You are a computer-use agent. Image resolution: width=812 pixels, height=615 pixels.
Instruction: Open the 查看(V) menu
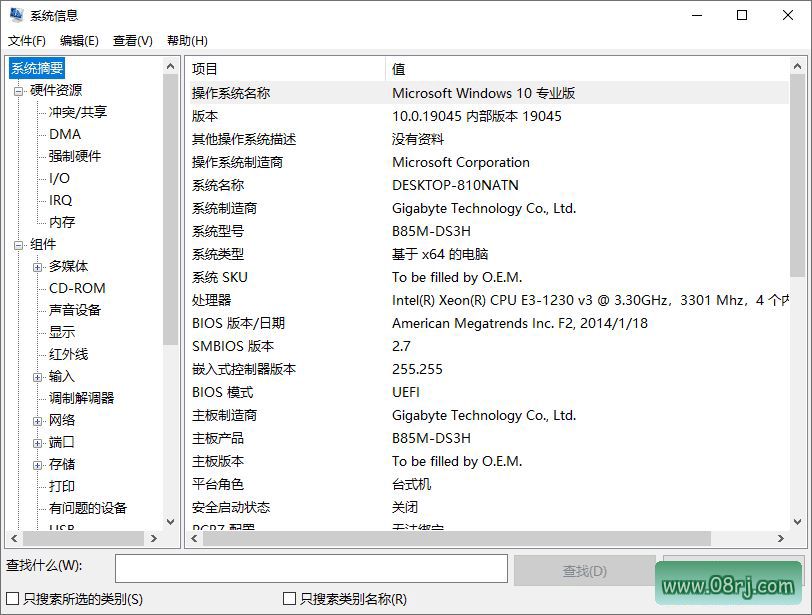coord(133,40)
